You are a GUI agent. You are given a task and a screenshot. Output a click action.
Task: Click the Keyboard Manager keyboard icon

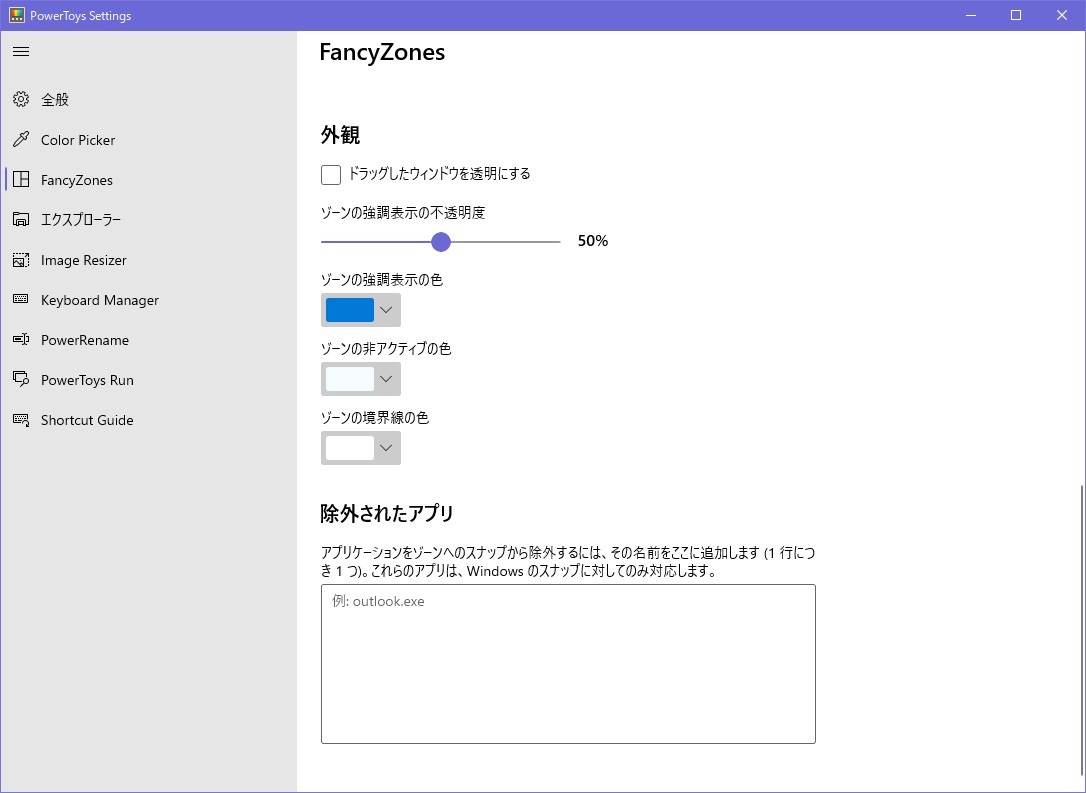[21, 299]
